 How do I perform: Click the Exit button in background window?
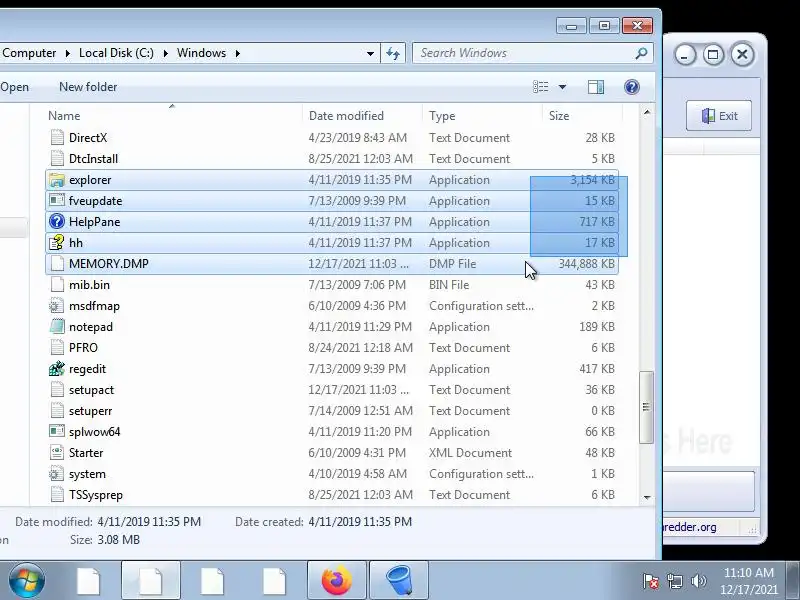click(719, 116)
